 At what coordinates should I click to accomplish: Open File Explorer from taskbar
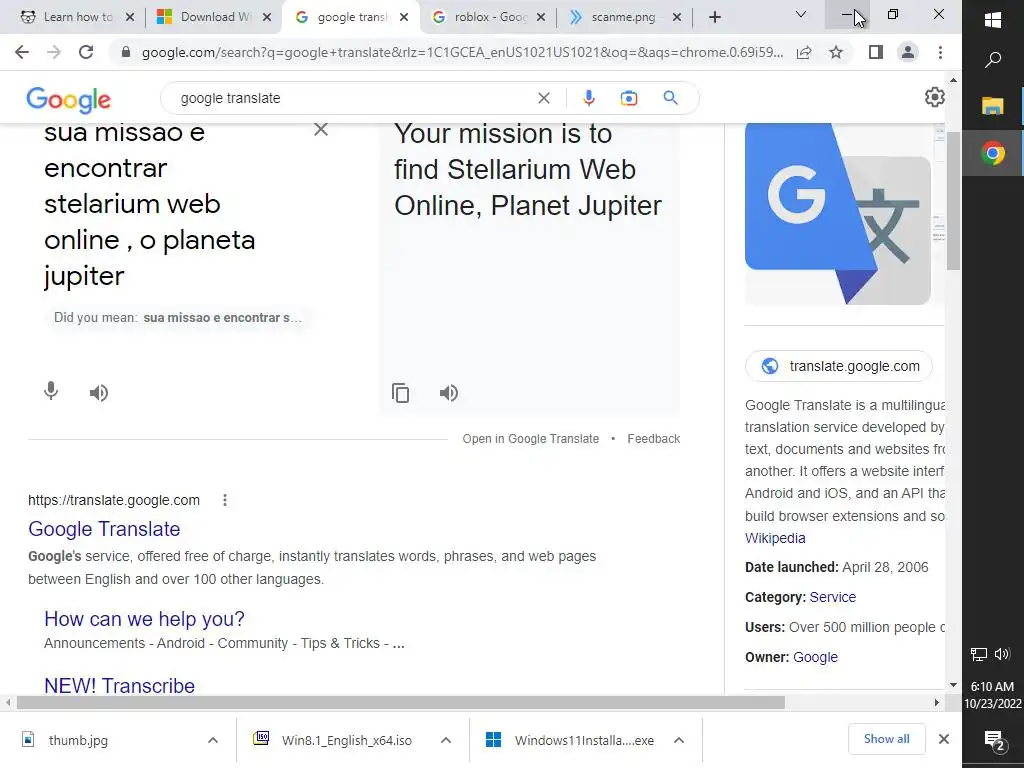(993, 105)
